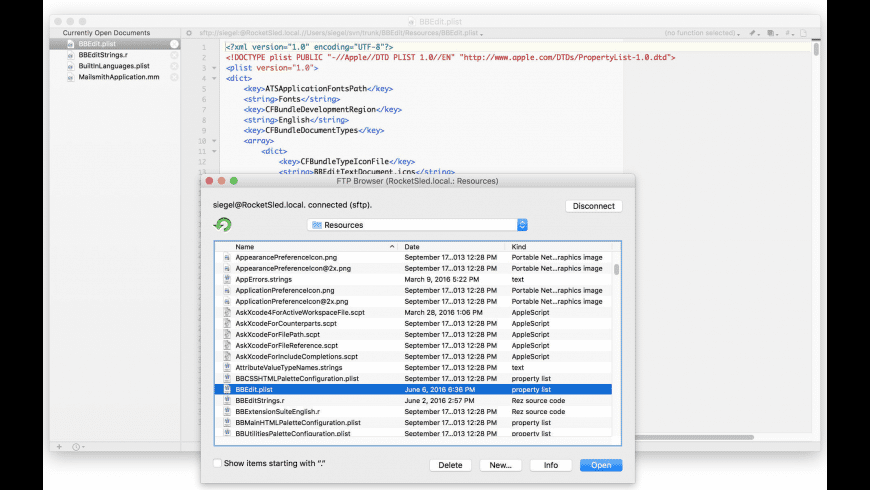Select AskXcodeForIncludeCompletions.scpt row

click(x=413, y=356)
